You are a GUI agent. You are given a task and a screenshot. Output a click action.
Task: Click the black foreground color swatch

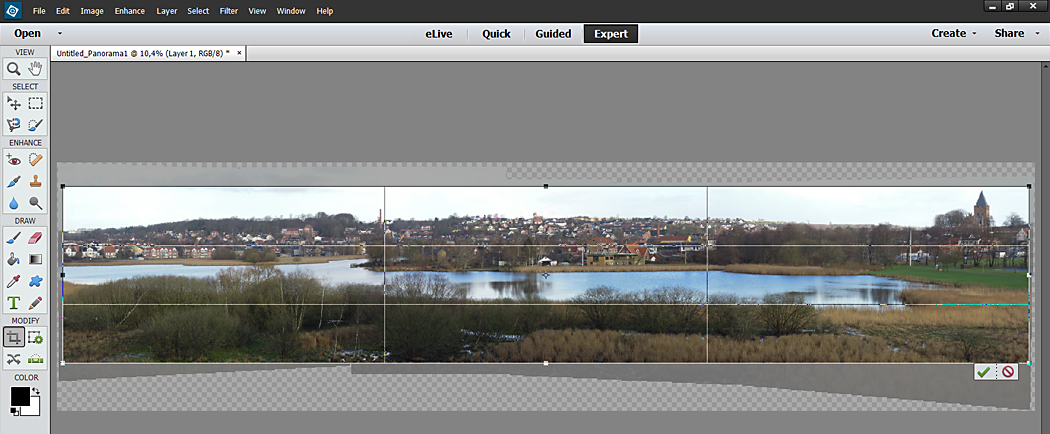click(19, 396)
